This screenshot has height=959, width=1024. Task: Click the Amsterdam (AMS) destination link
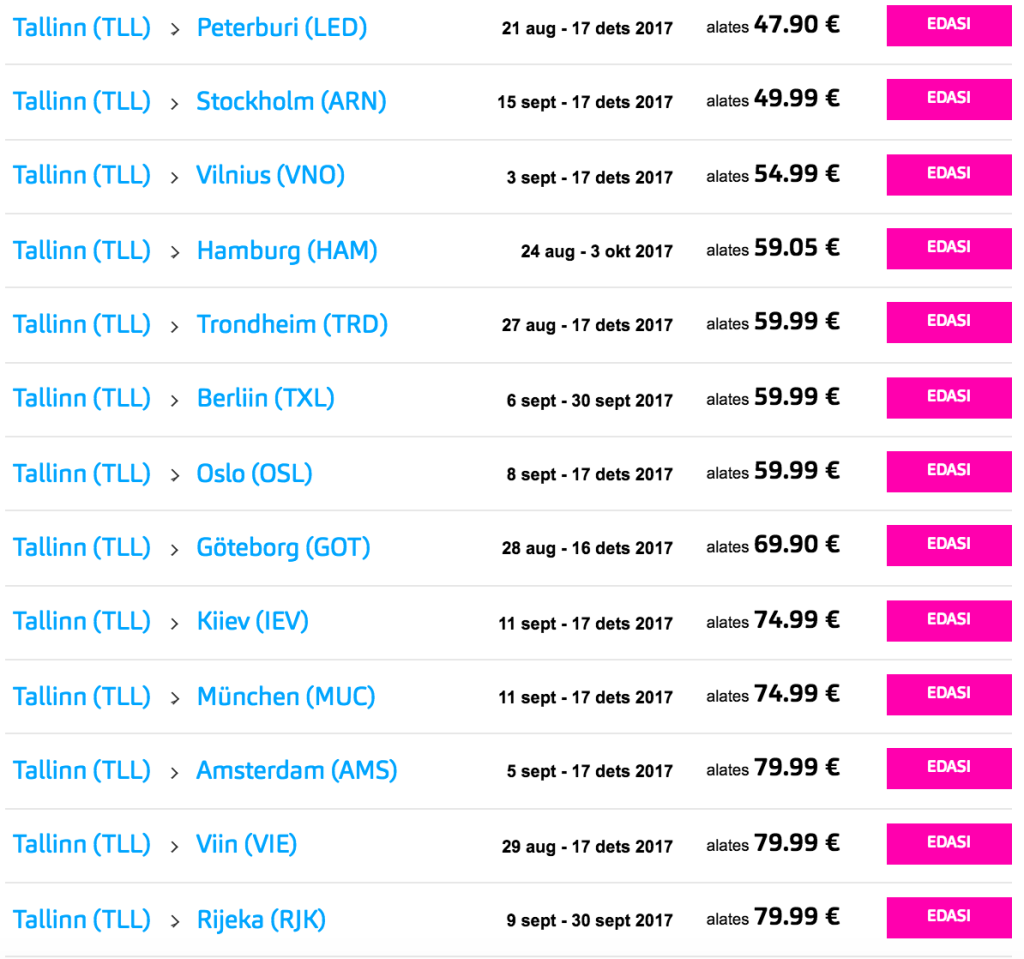[x=297, y=770]
